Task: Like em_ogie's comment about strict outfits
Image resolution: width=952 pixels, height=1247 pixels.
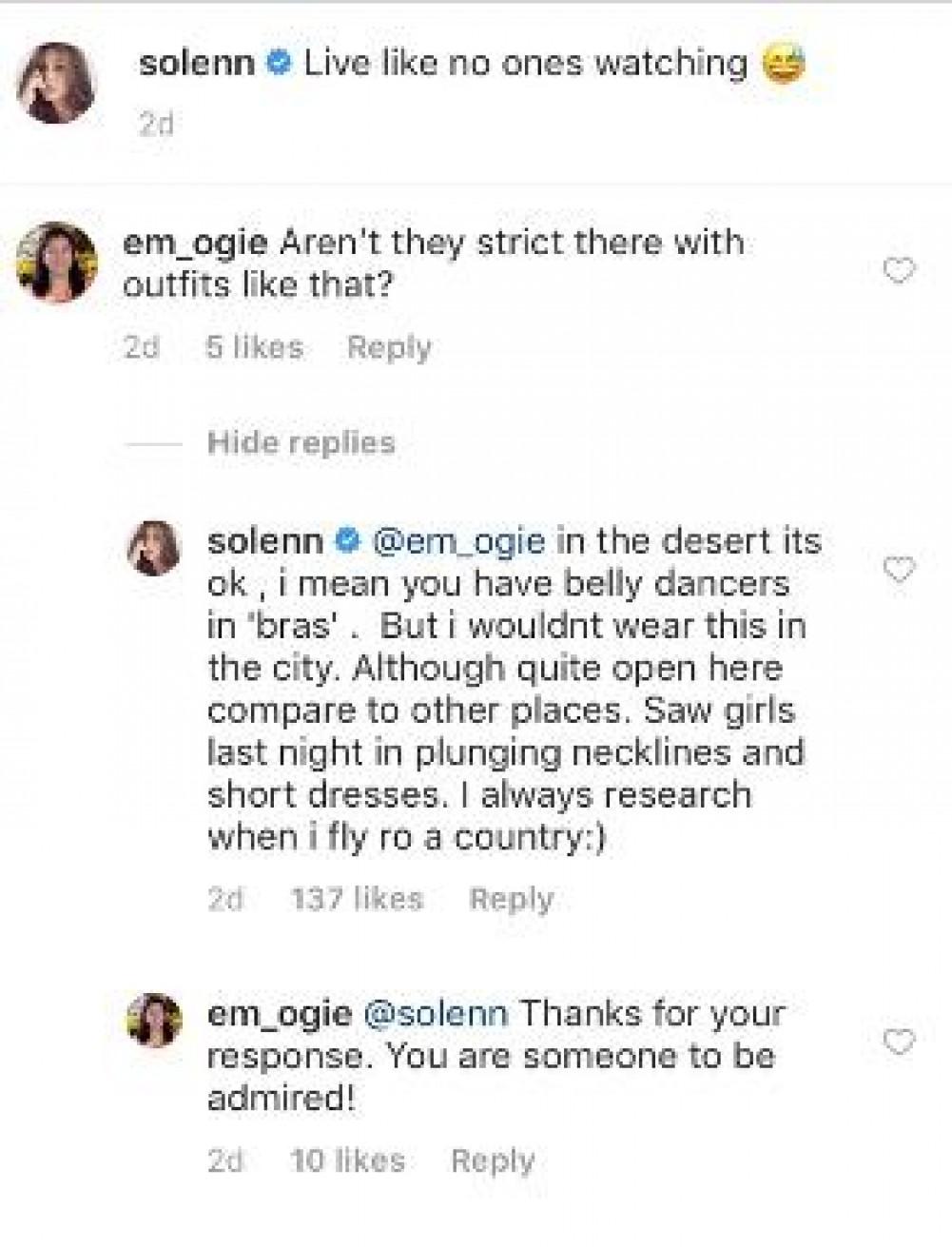Action: tap(899, 272)
